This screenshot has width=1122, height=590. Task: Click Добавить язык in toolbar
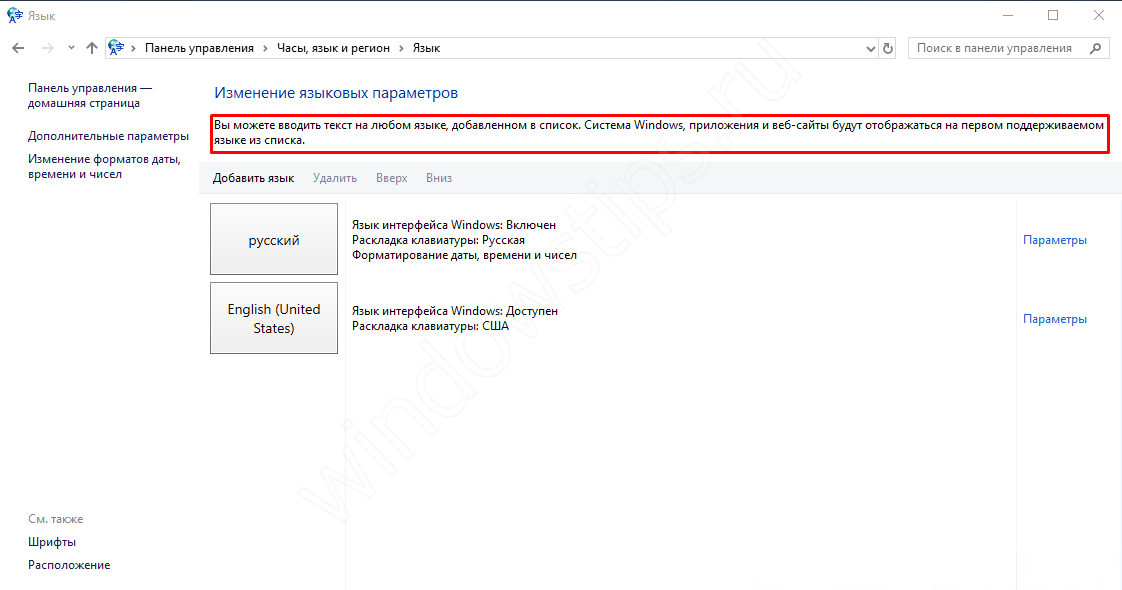253,178
